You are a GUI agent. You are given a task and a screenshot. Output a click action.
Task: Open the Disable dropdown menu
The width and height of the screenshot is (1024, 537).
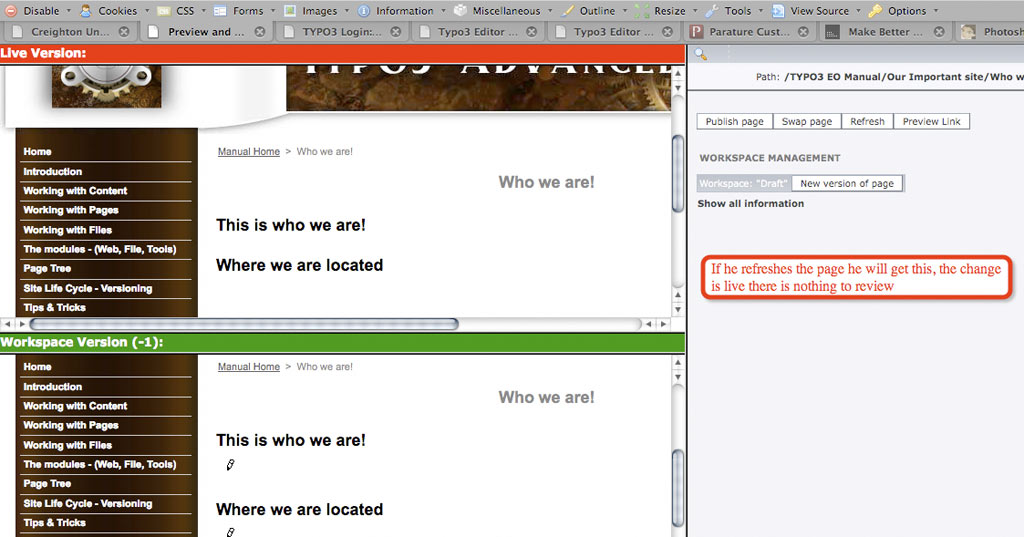(x=41, y=11)
